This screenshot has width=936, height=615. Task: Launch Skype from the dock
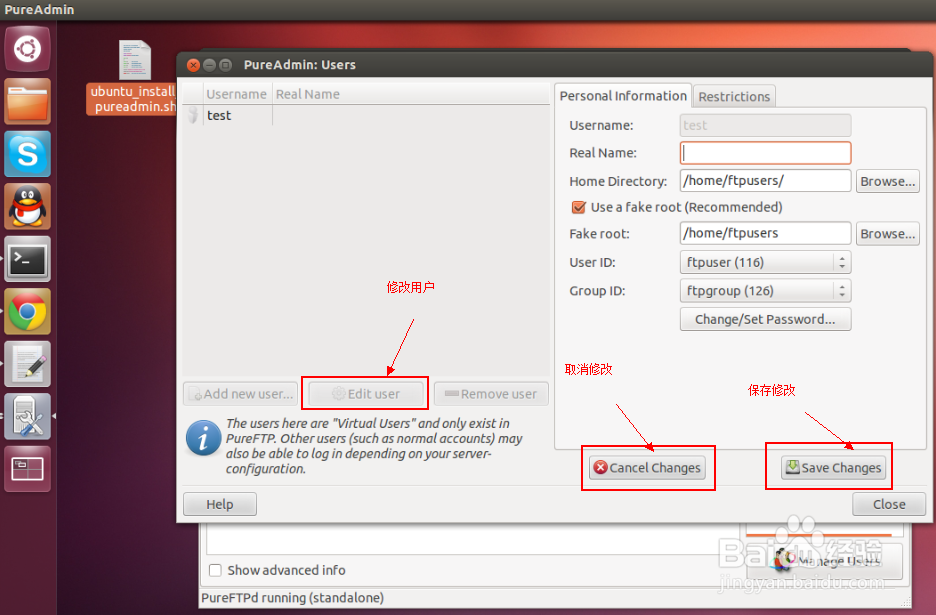[x=27, y=154]
